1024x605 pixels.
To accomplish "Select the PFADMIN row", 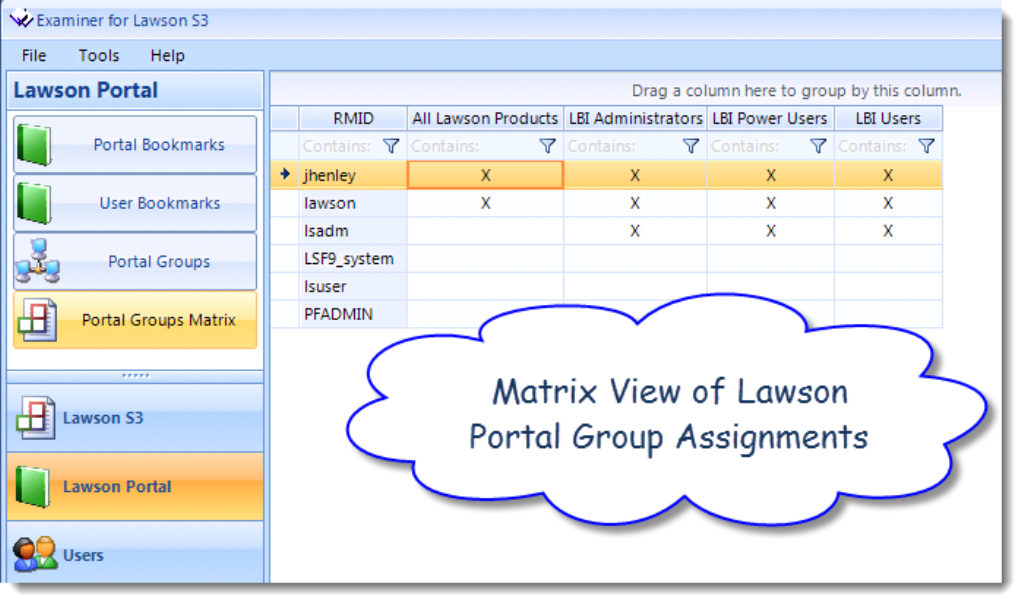I will click(607, 314).
